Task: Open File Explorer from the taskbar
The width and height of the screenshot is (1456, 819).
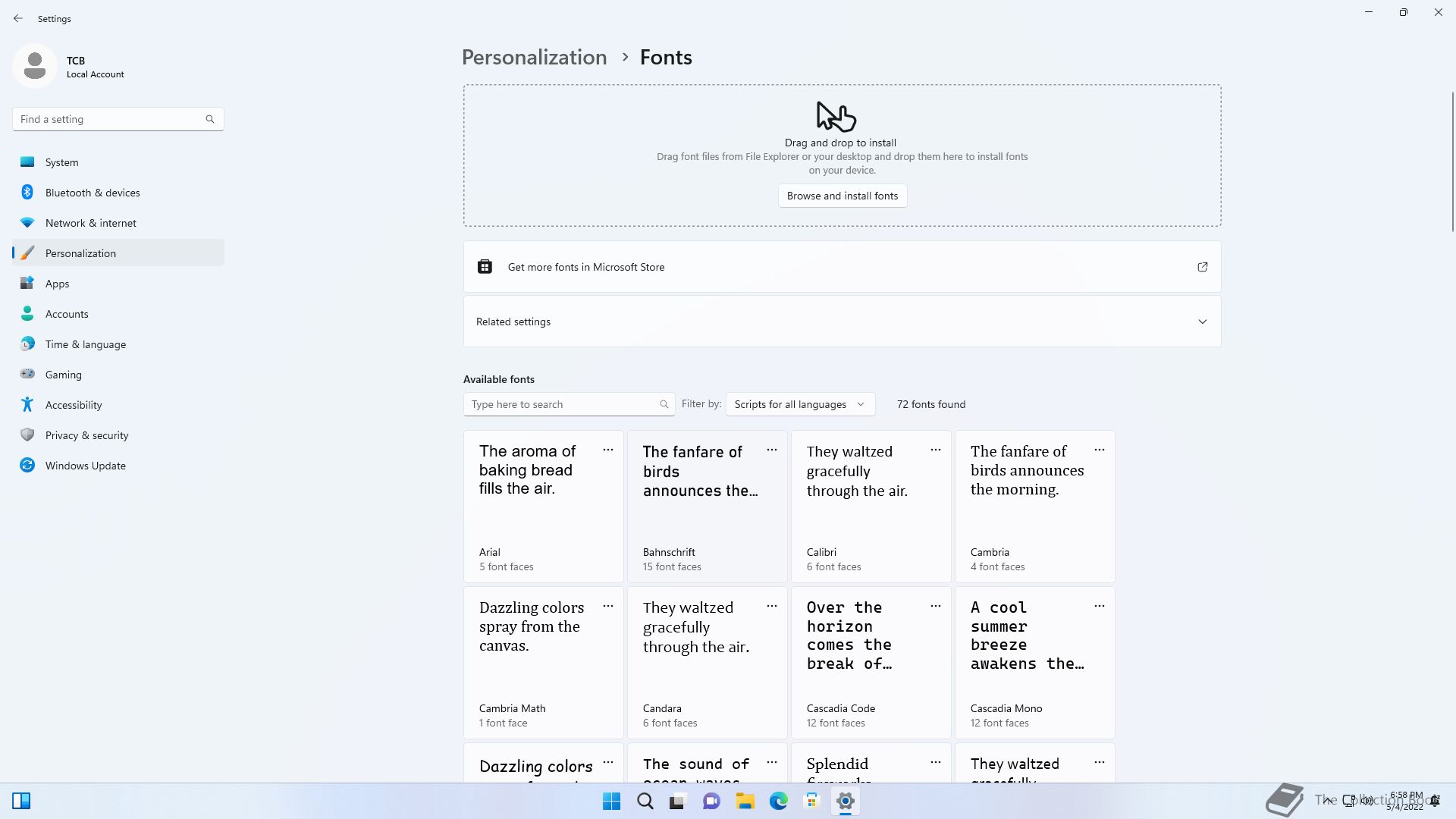Action: point(745,801)
